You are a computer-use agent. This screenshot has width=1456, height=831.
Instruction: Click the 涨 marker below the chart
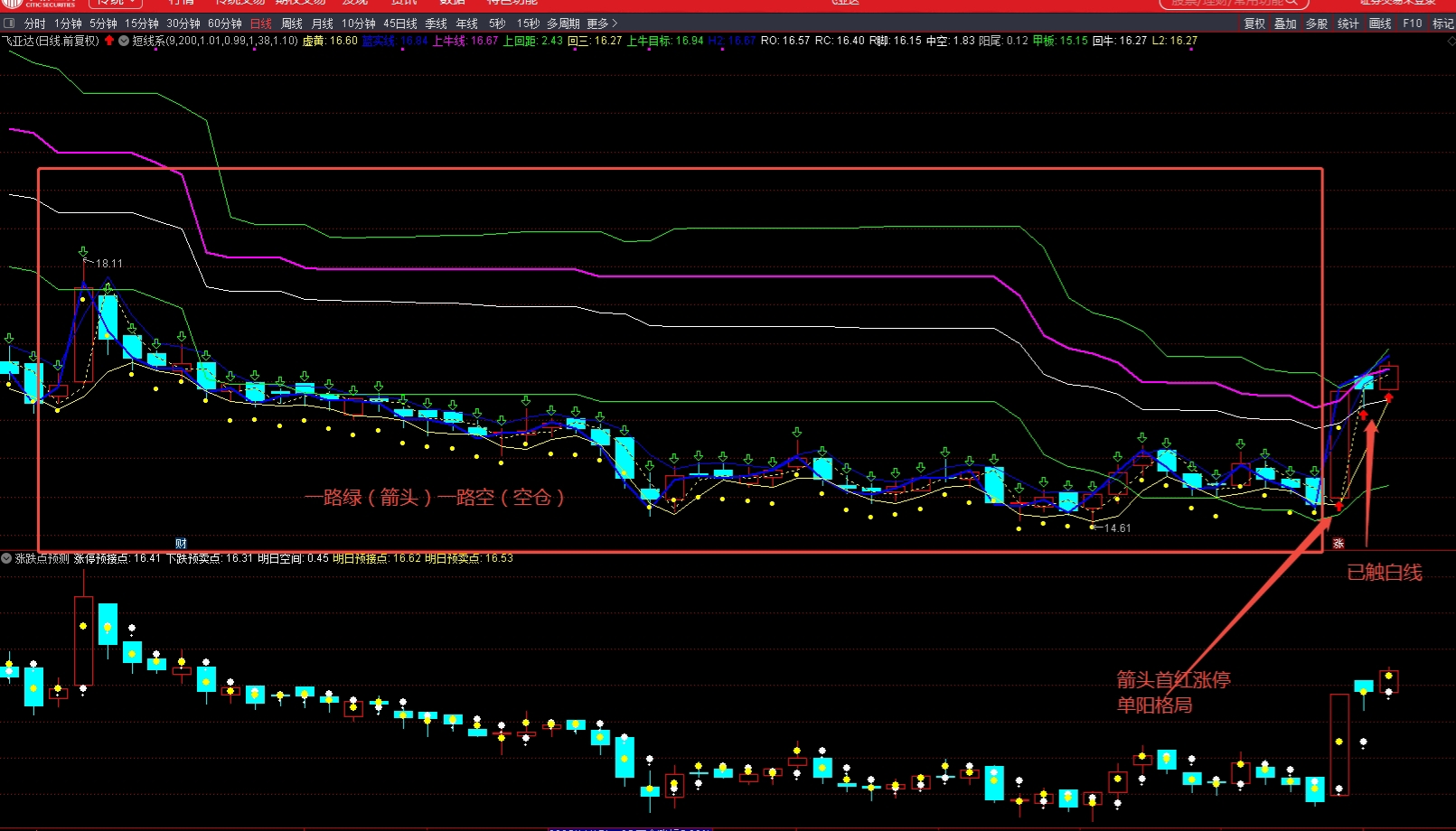click(1339, 543)
